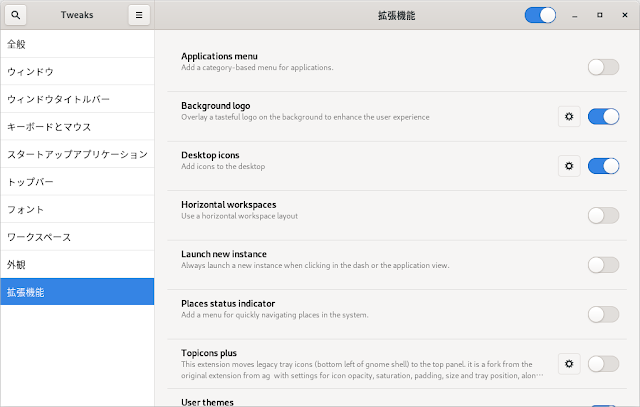Click 'Add a category-based menu' description
The height and width of the screenshot is (407, 640).
coord(257,67)
